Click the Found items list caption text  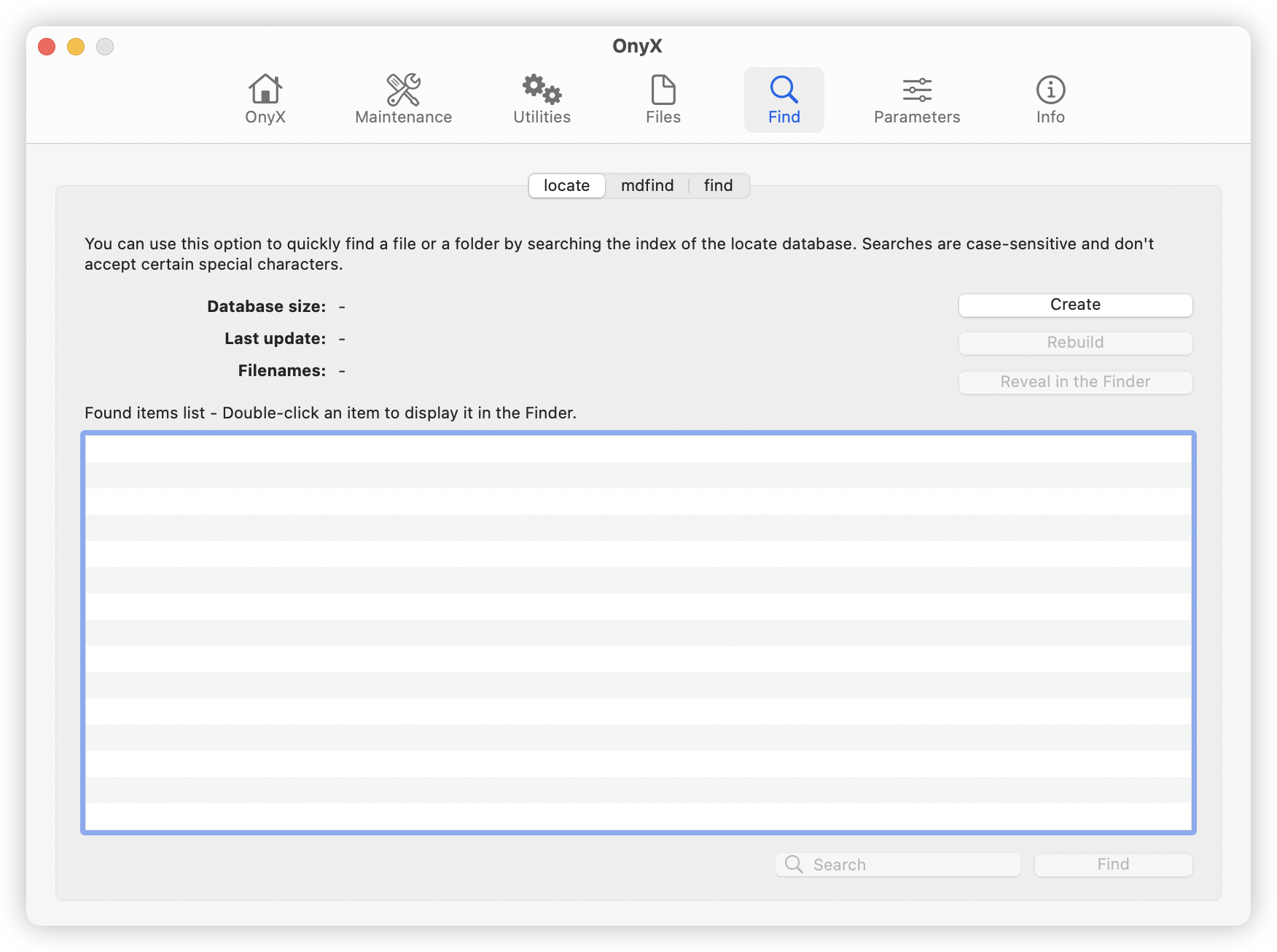[330, 413]
